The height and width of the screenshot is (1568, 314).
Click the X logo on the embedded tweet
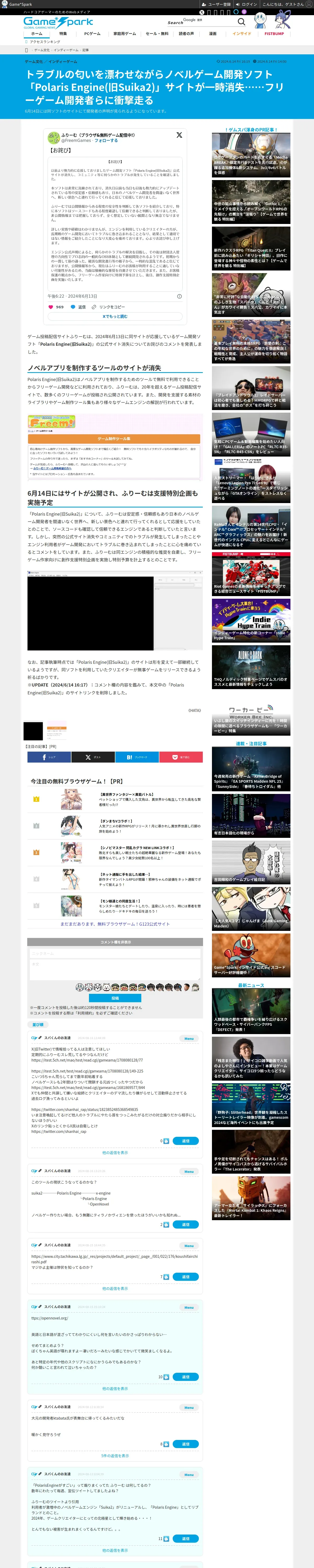(x=179, y=135)
